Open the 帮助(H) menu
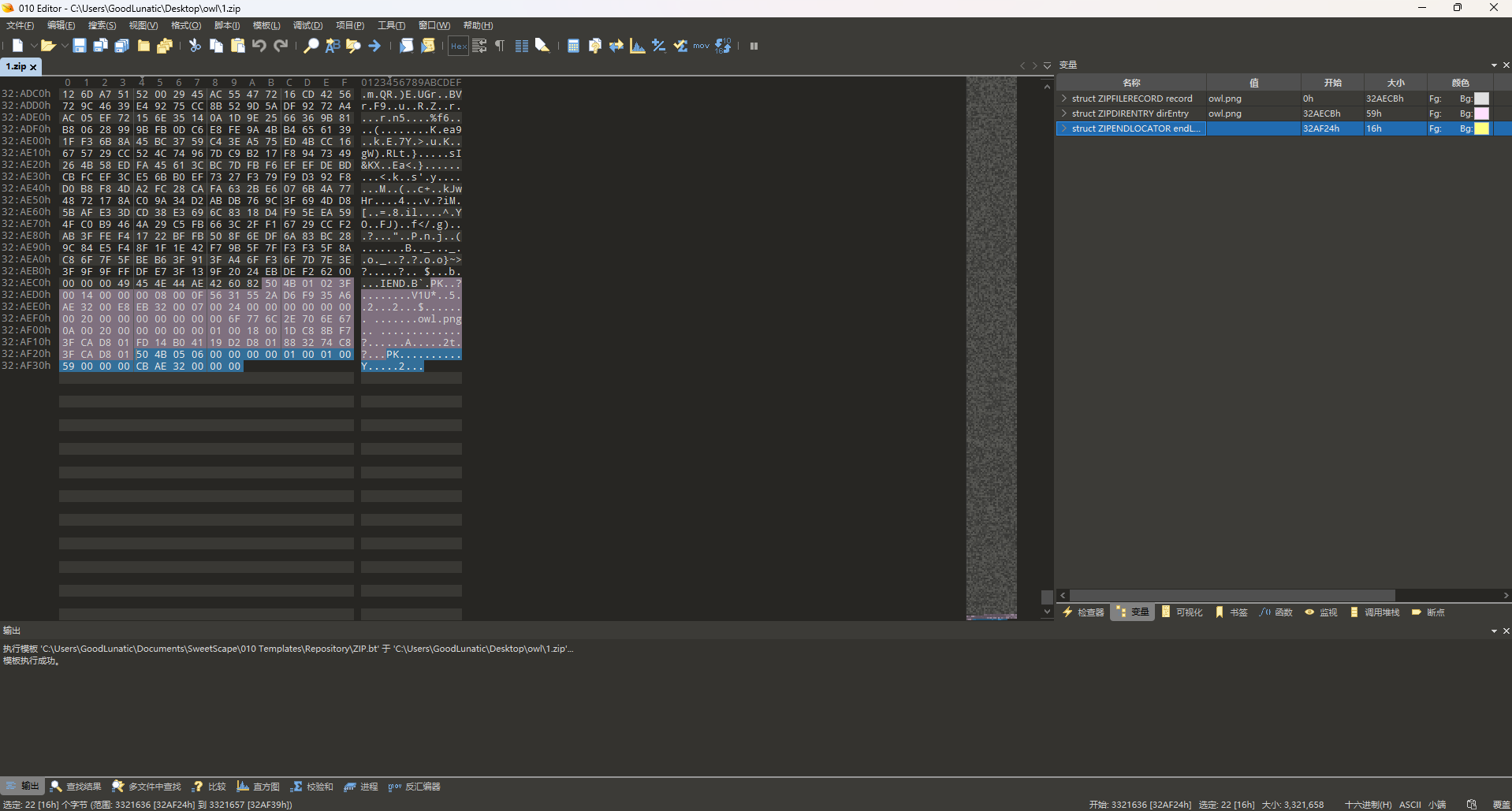 (478, 25)
